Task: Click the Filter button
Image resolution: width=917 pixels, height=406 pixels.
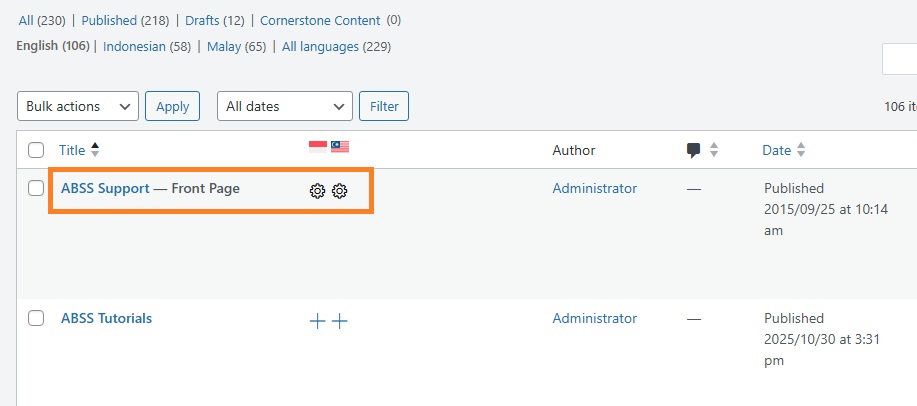Action: point(384,106)
